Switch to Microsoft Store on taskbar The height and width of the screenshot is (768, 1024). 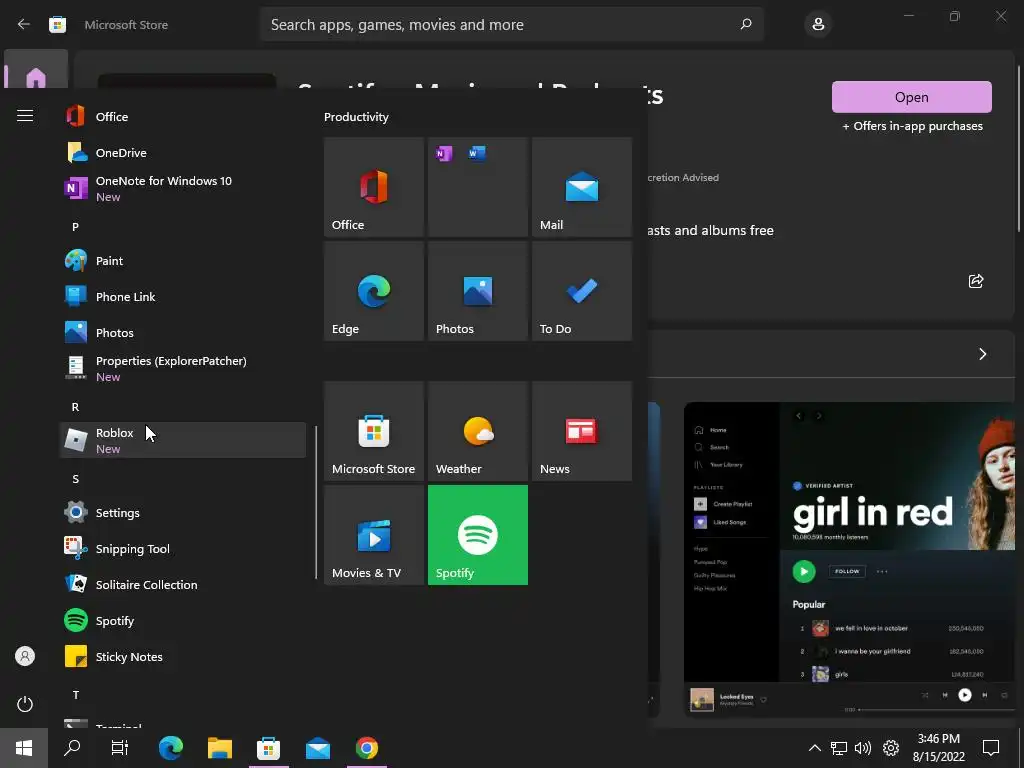coord(268,748)
